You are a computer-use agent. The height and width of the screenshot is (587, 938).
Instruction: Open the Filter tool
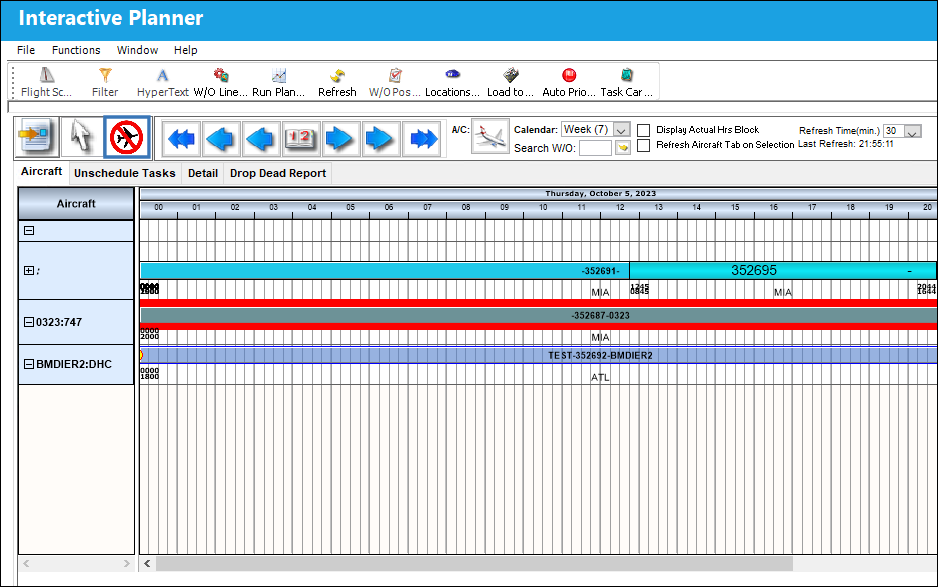coord(105,82)
